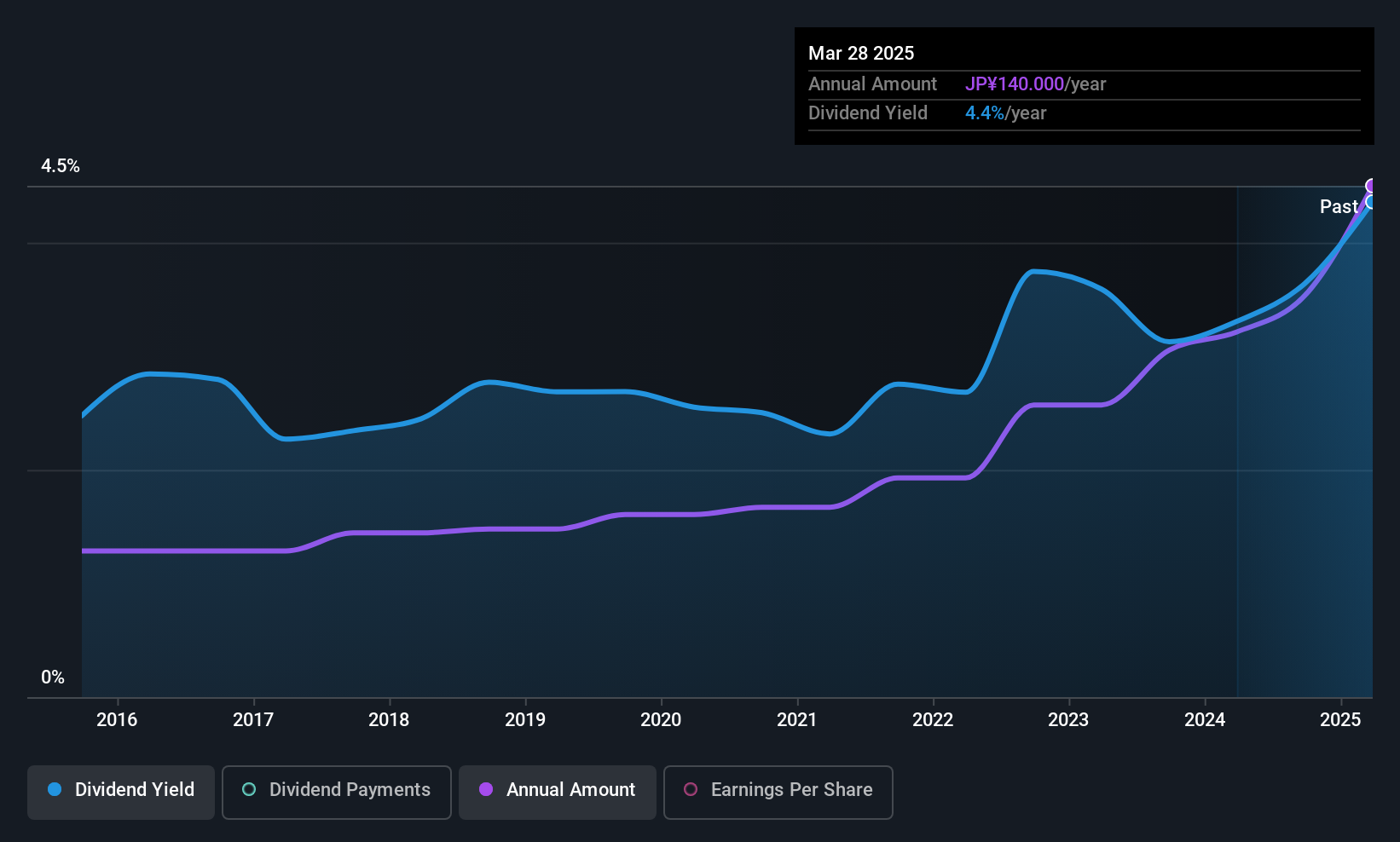Click the purple Annual Amount endpoint marker

click(1372, 186)
